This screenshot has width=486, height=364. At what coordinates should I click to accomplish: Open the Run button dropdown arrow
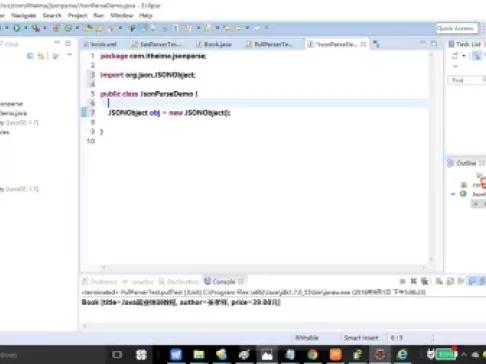[x=25, y=28]
